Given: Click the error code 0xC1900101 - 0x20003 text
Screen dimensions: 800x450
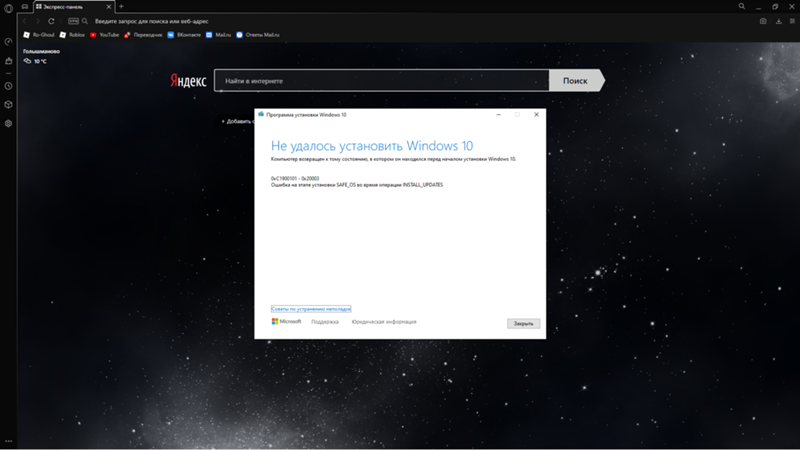Looking at the screenshot, I should tap(295, 179).
